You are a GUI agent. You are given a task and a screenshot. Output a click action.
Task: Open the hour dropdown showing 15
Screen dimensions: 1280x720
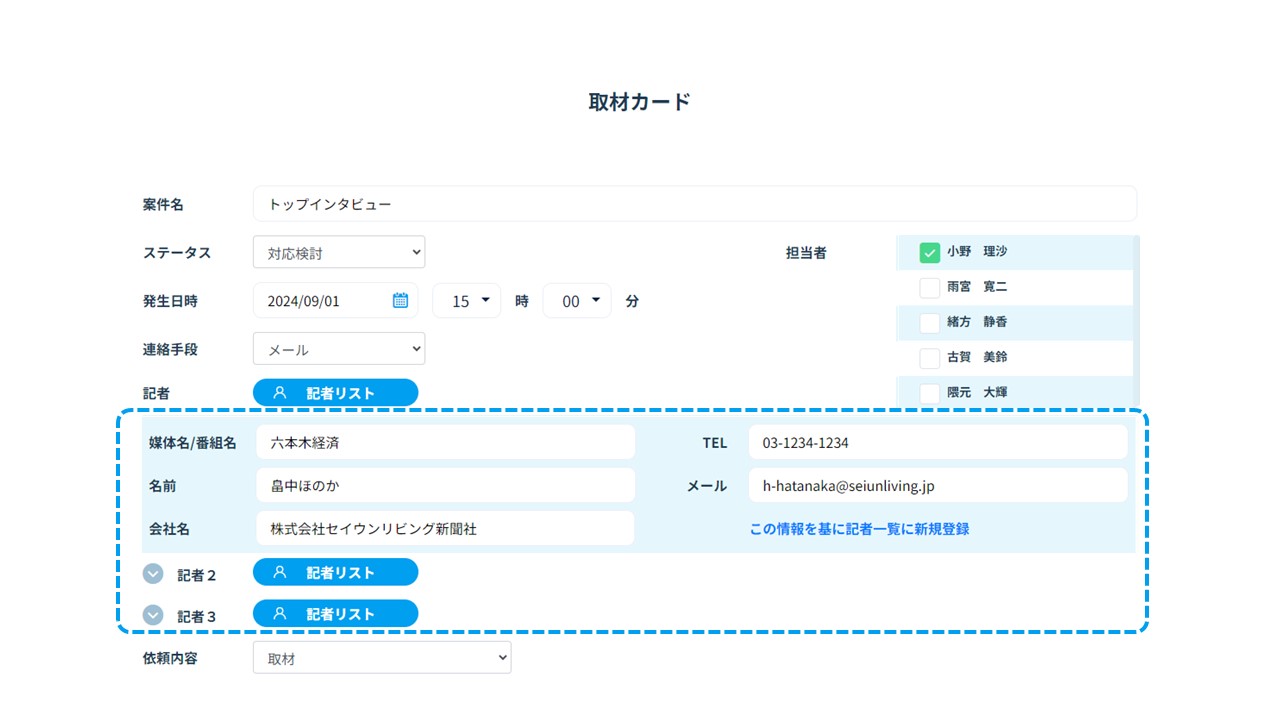[466, 301]
